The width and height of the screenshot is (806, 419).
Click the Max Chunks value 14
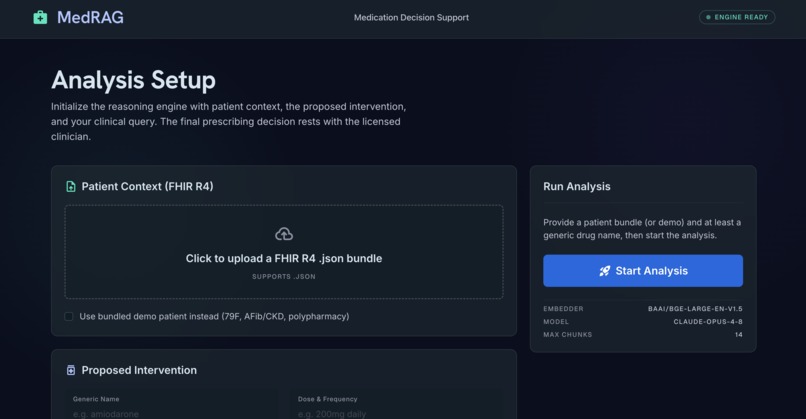point(739,335)
